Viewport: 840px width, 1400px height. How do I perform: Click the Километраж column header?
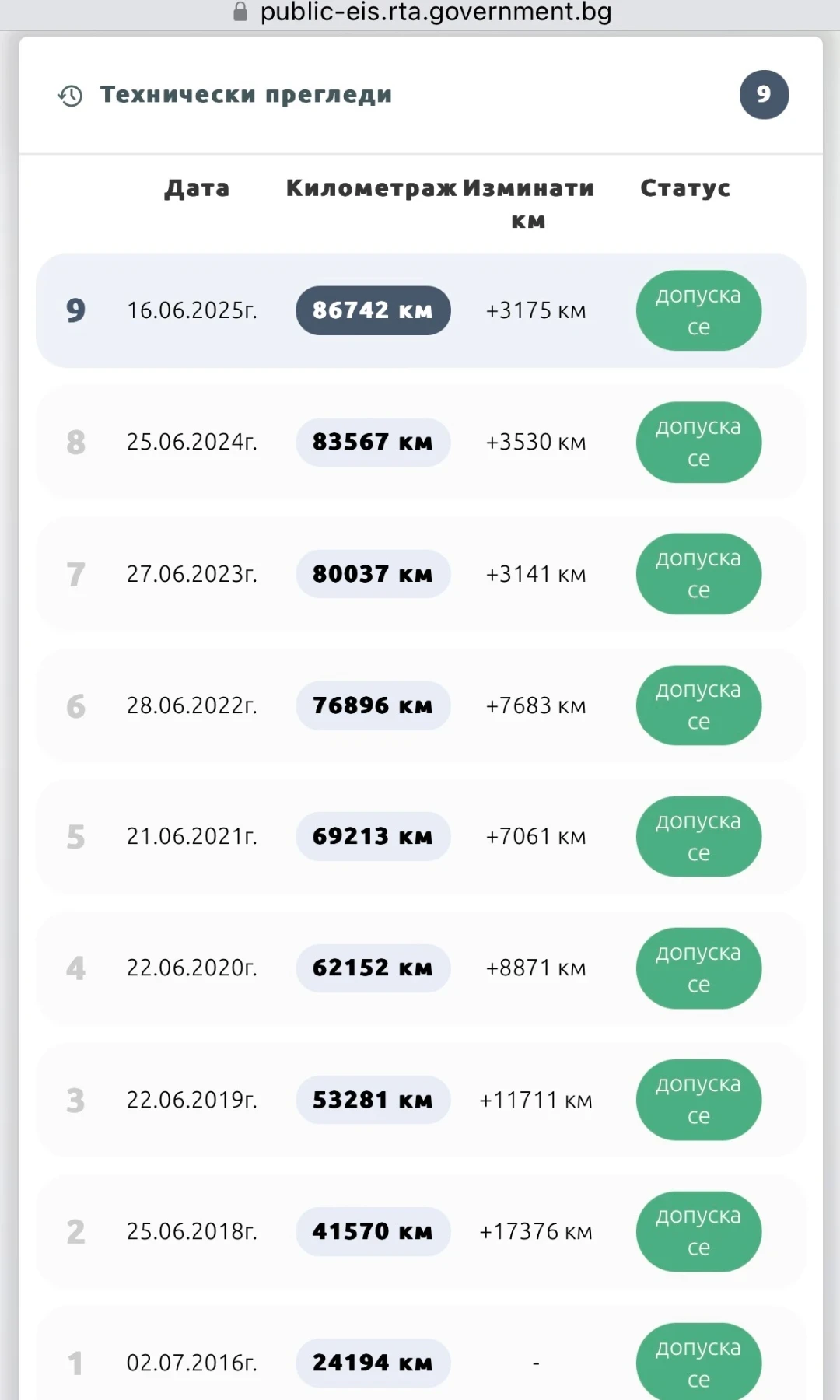tap(371, 188)
